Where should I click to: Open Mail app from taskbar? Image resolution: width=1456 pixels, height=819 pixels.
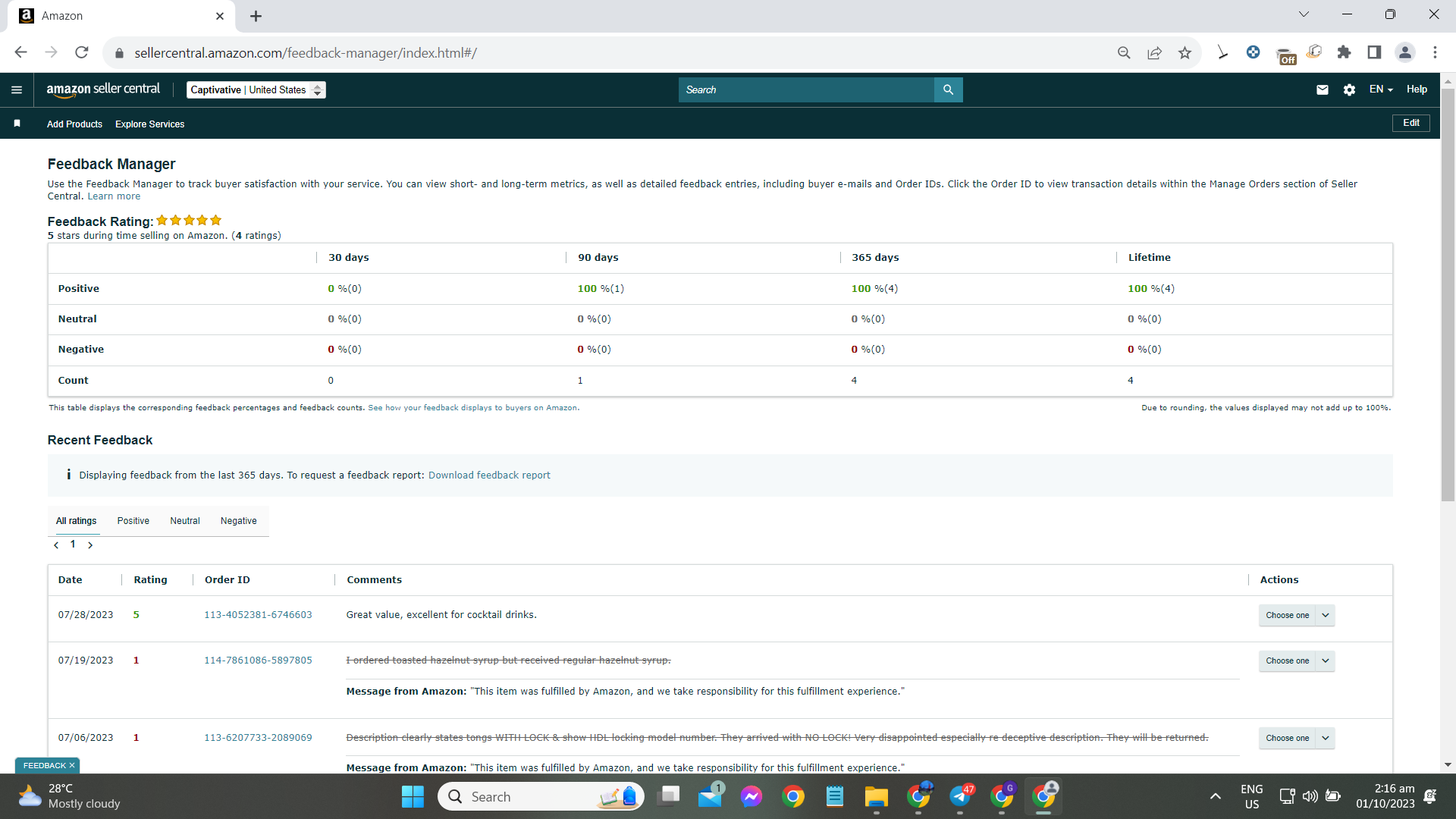tap(711, 796)
